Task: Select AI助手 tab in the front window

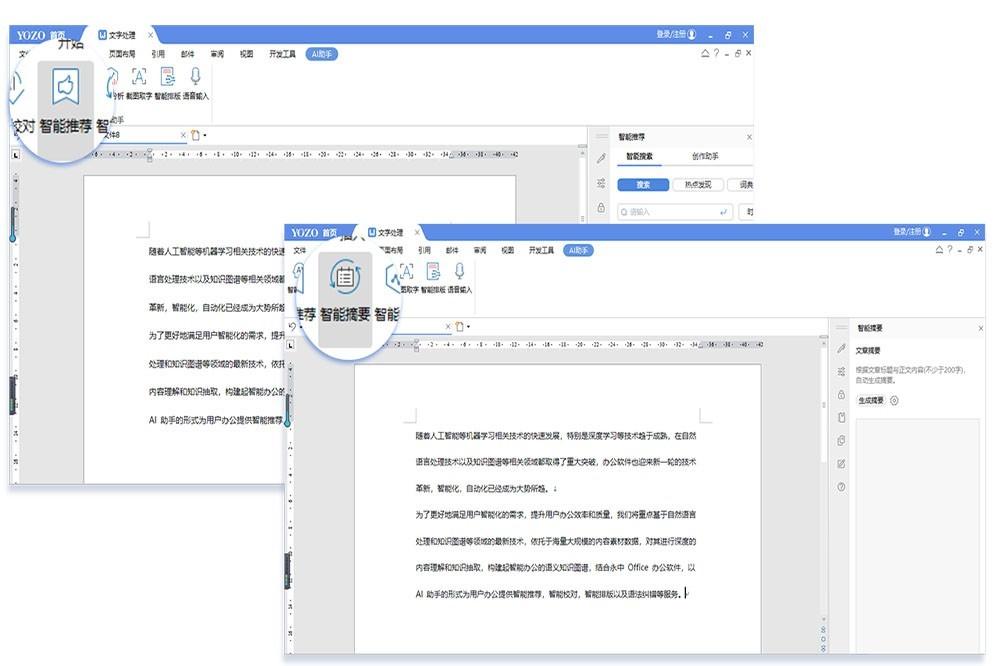Action: (x=578, y=250)
